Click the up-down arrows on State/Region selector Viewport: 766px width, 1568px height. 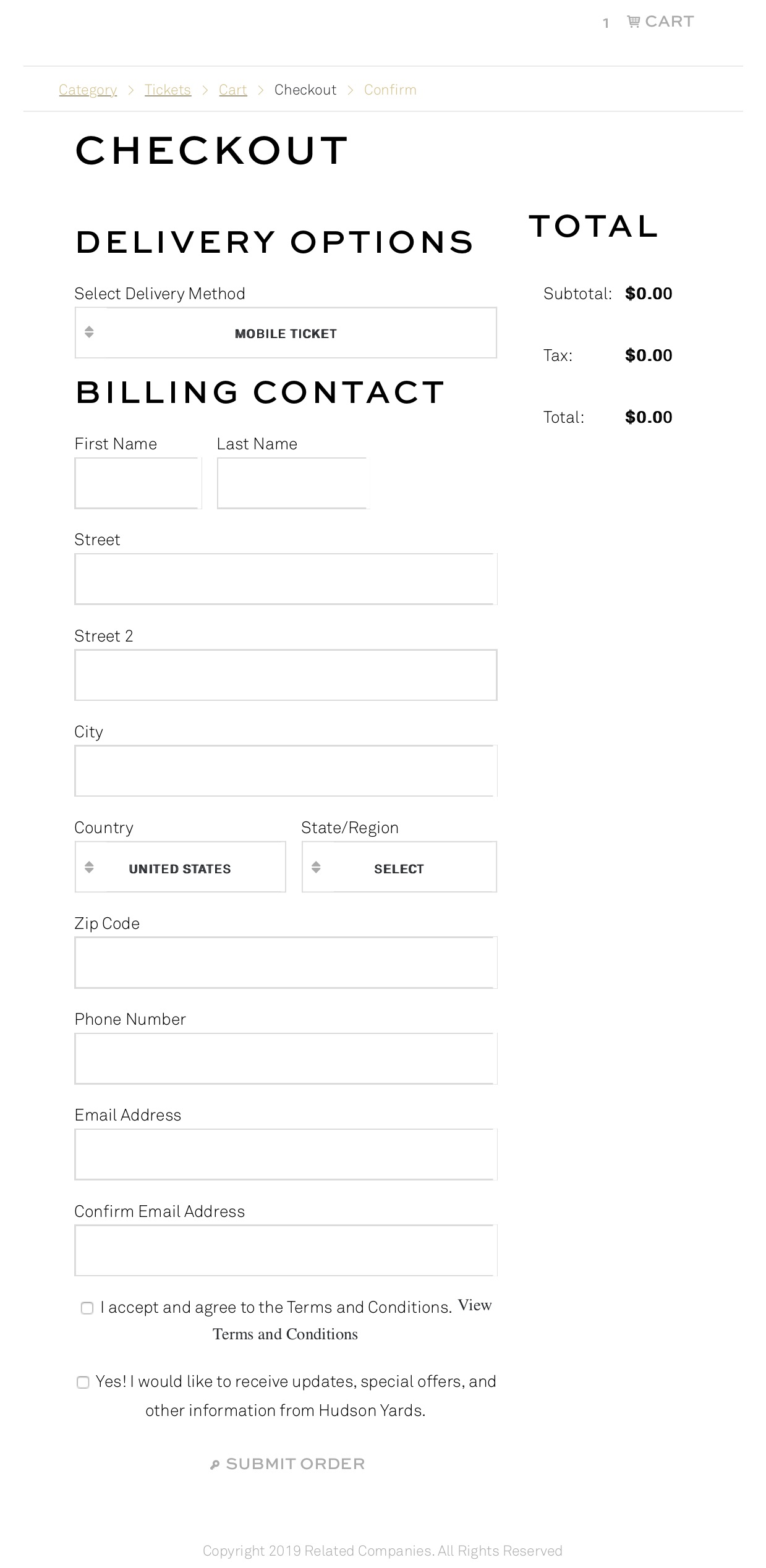pos(316,867)
